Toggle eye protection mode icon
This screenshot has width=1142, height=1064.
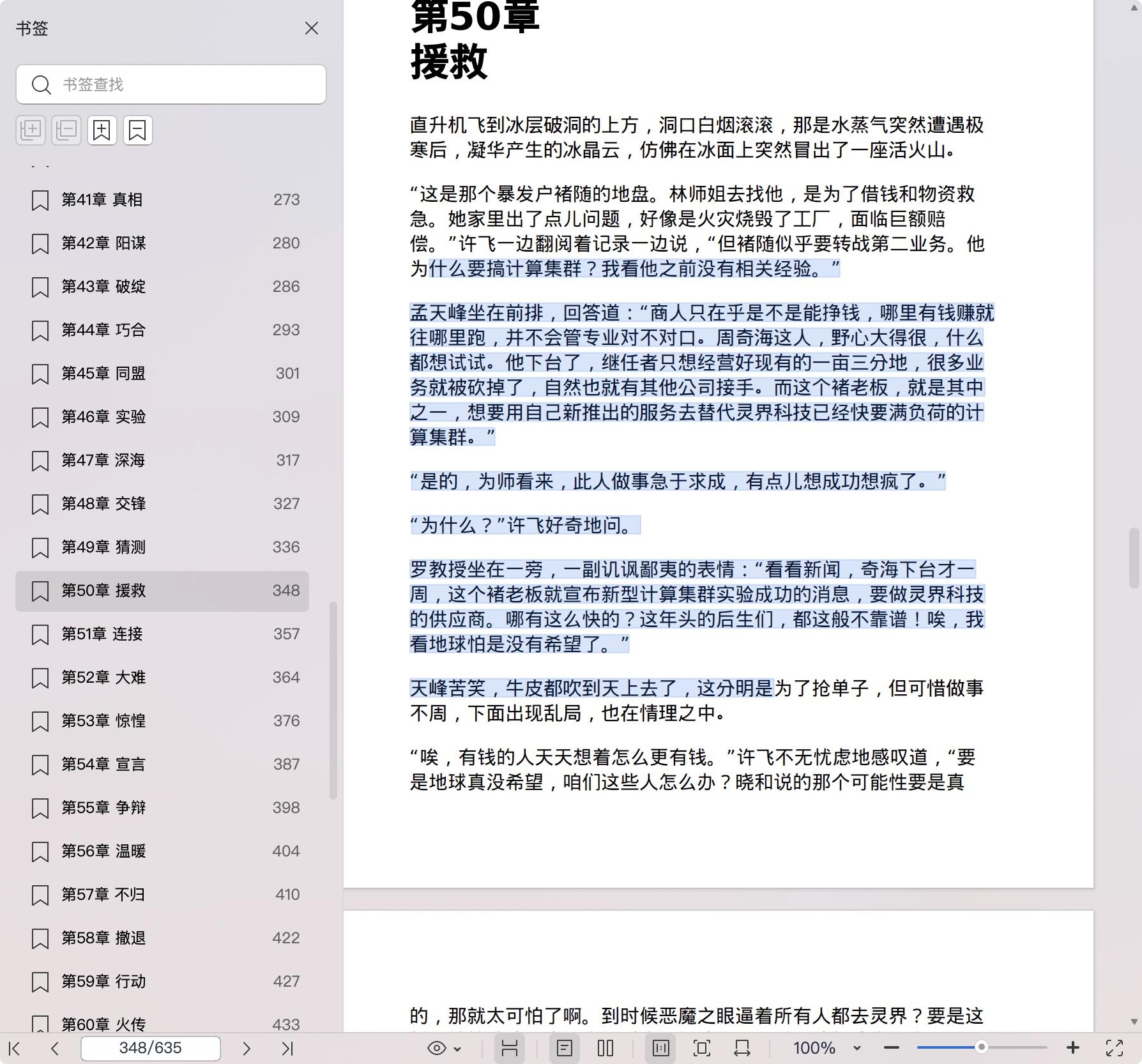click(x=437, y=1048)
